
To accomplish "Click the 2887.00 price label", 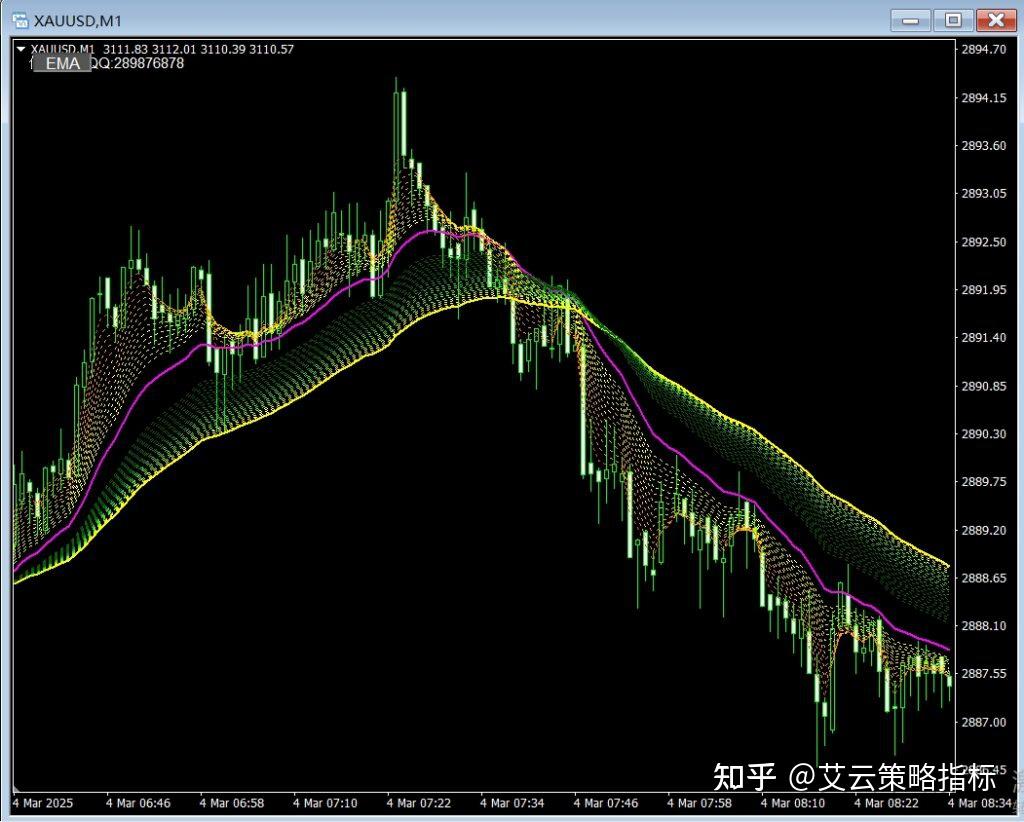I will [x=984, y=721].
